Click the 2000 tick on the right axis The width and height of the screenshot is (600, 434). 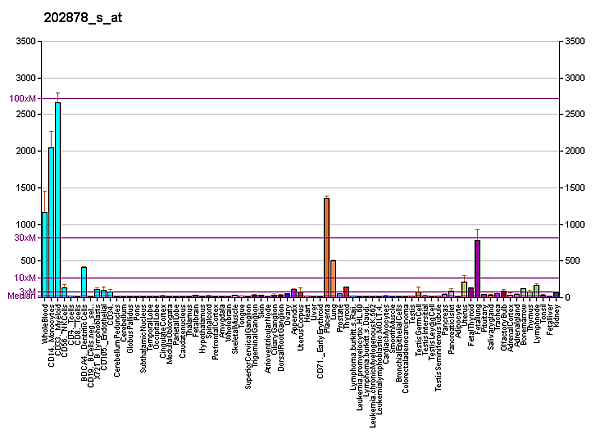click(575, 151)
